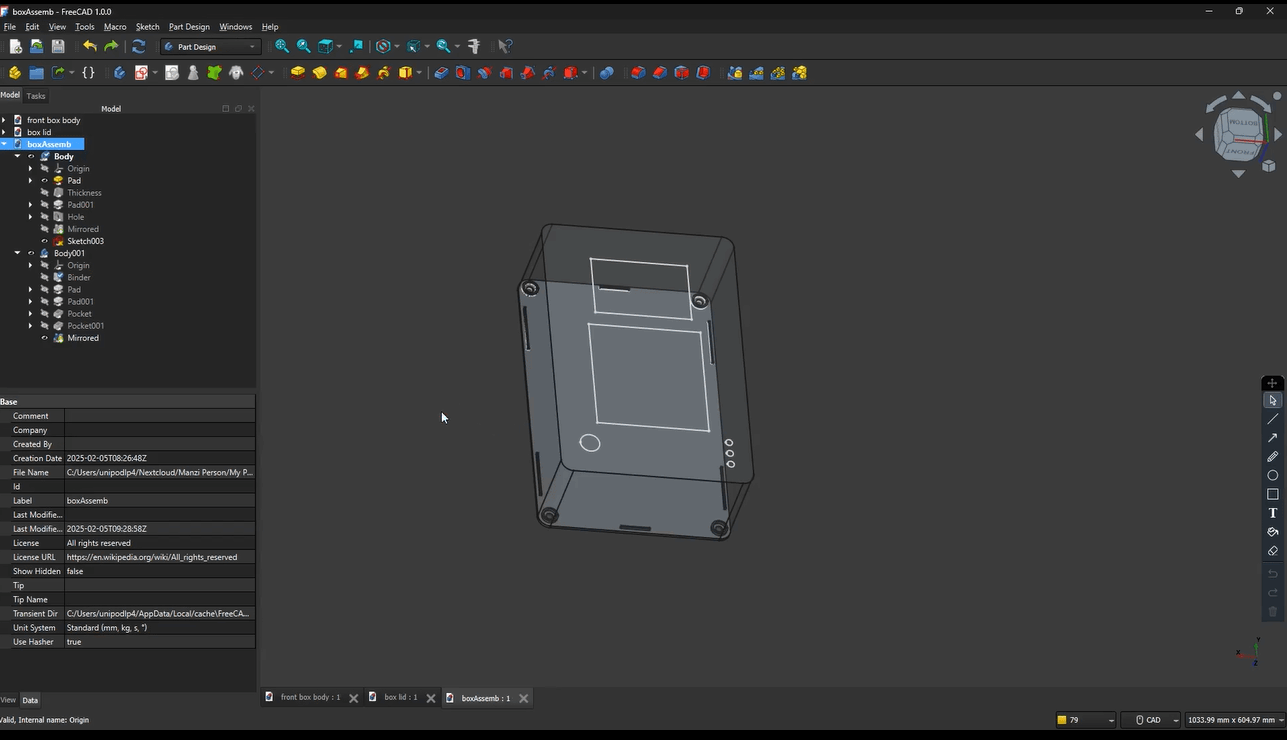
Task: Expand the front box body document
Action: point(4,120)
